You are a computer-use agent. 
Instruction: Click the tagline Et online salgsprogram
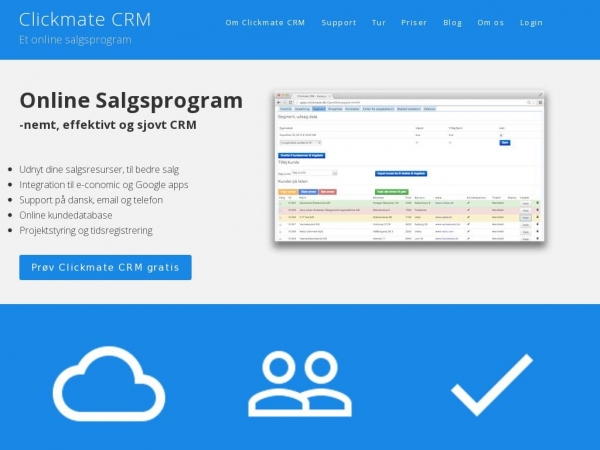[x=75, y=40]
